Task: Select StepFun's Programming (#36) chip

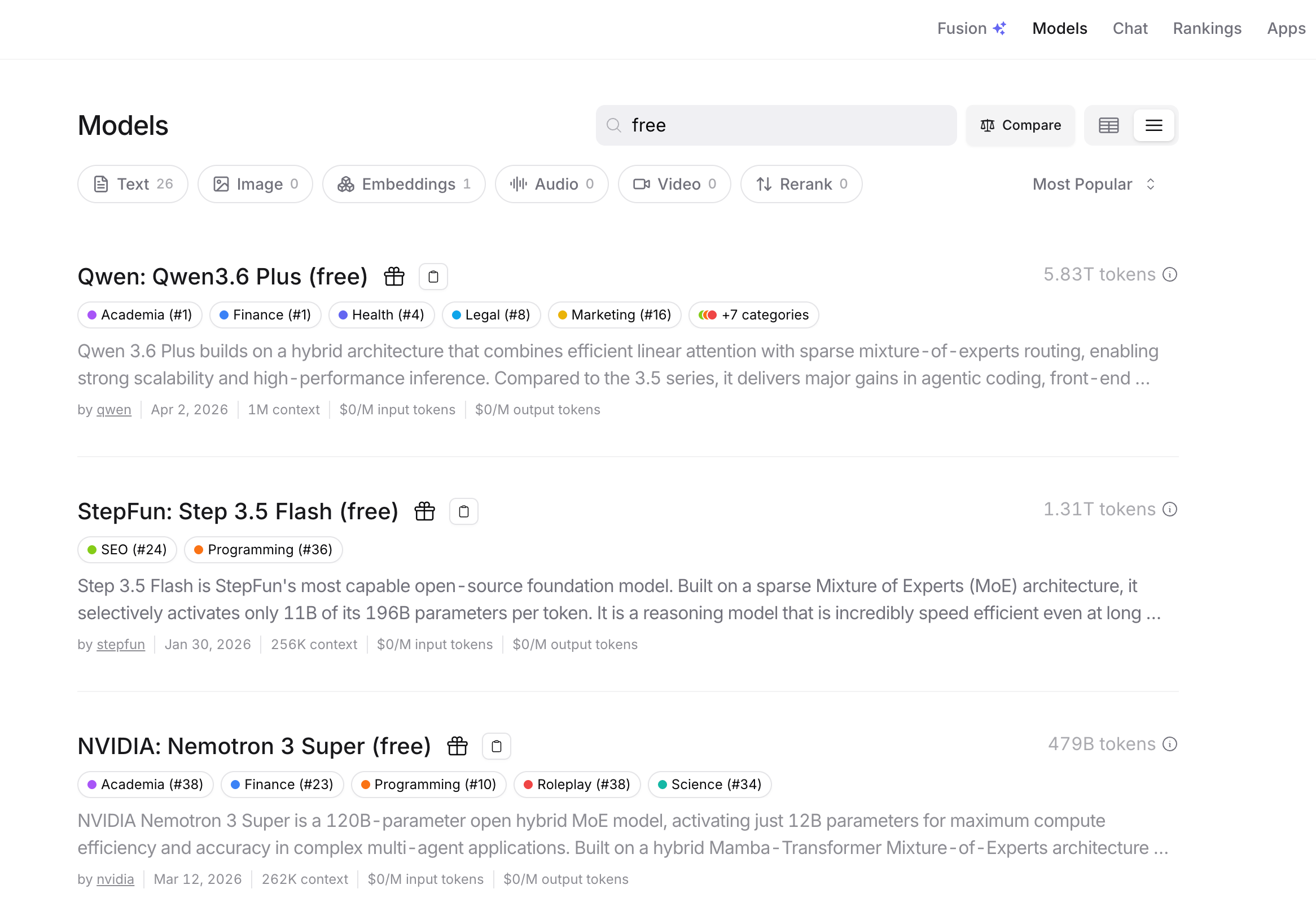Action: coord(264,550)
